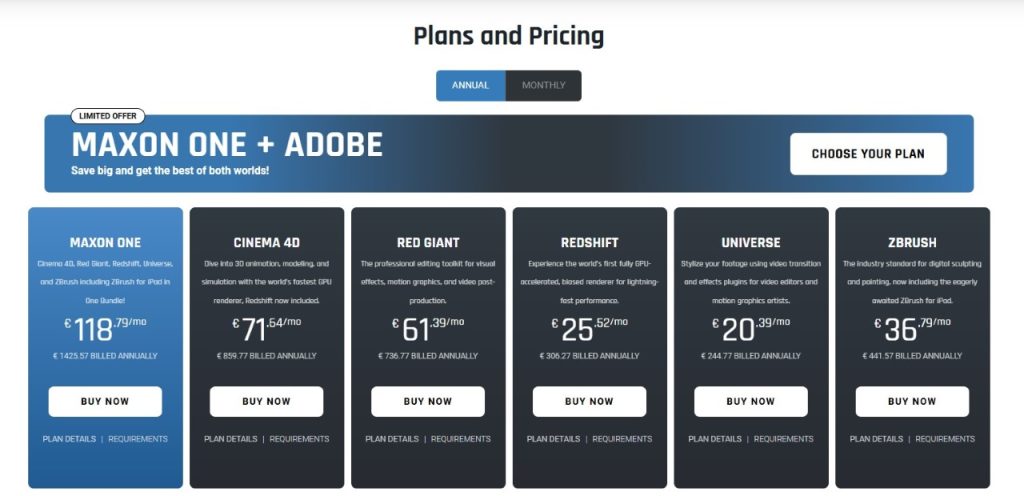
Task: Open Red Giant plan details
Action: click(391, 439)
